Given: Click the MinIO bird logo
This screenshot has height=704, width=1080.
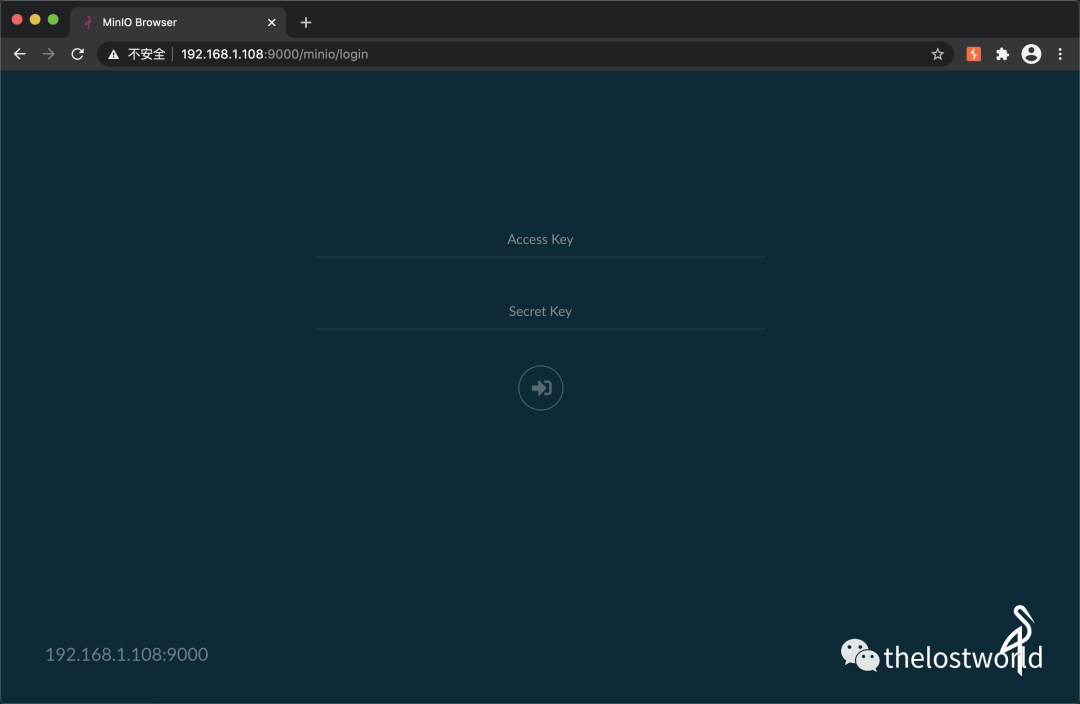Looking at the screenshot, I should click(x=1021, y=638).
